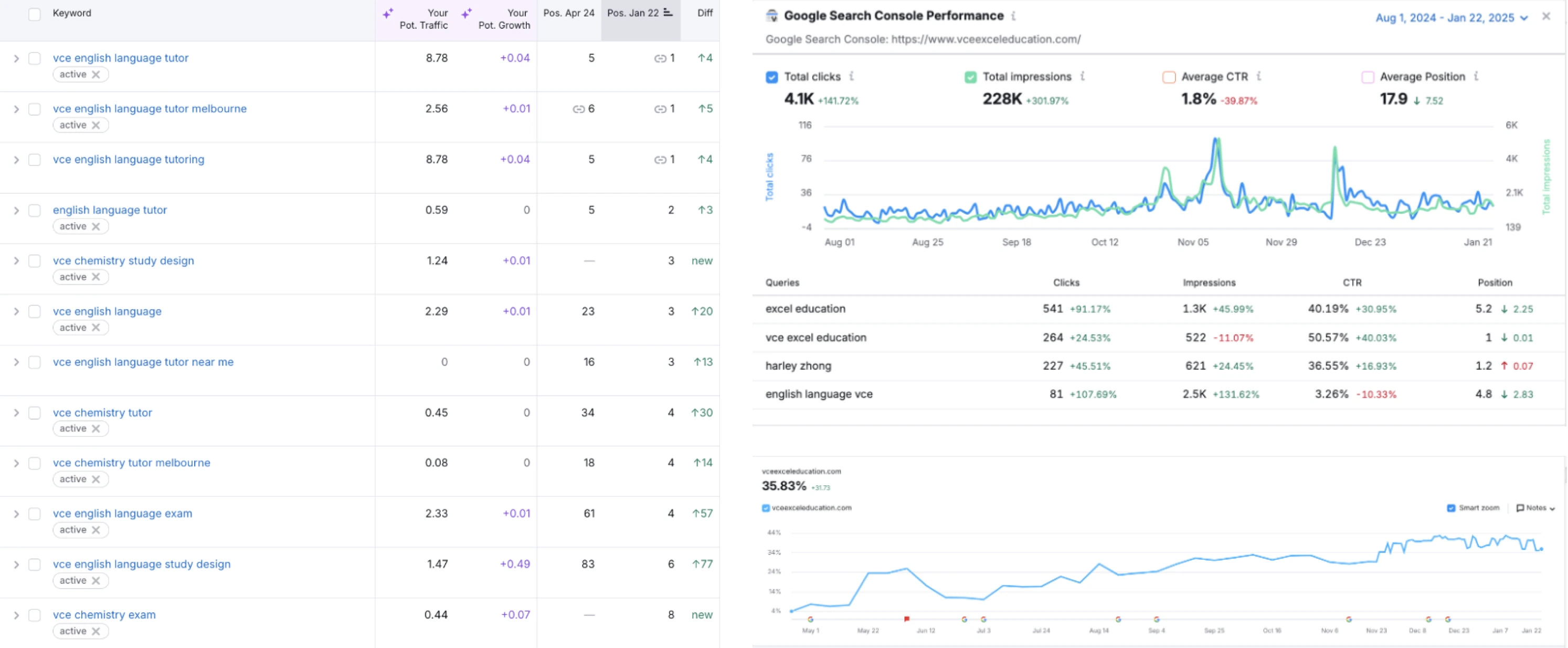The width and height of the screenshot is (1568, 648).
Task: Open the Notes dropdown
Action: tap(1535, 508)
